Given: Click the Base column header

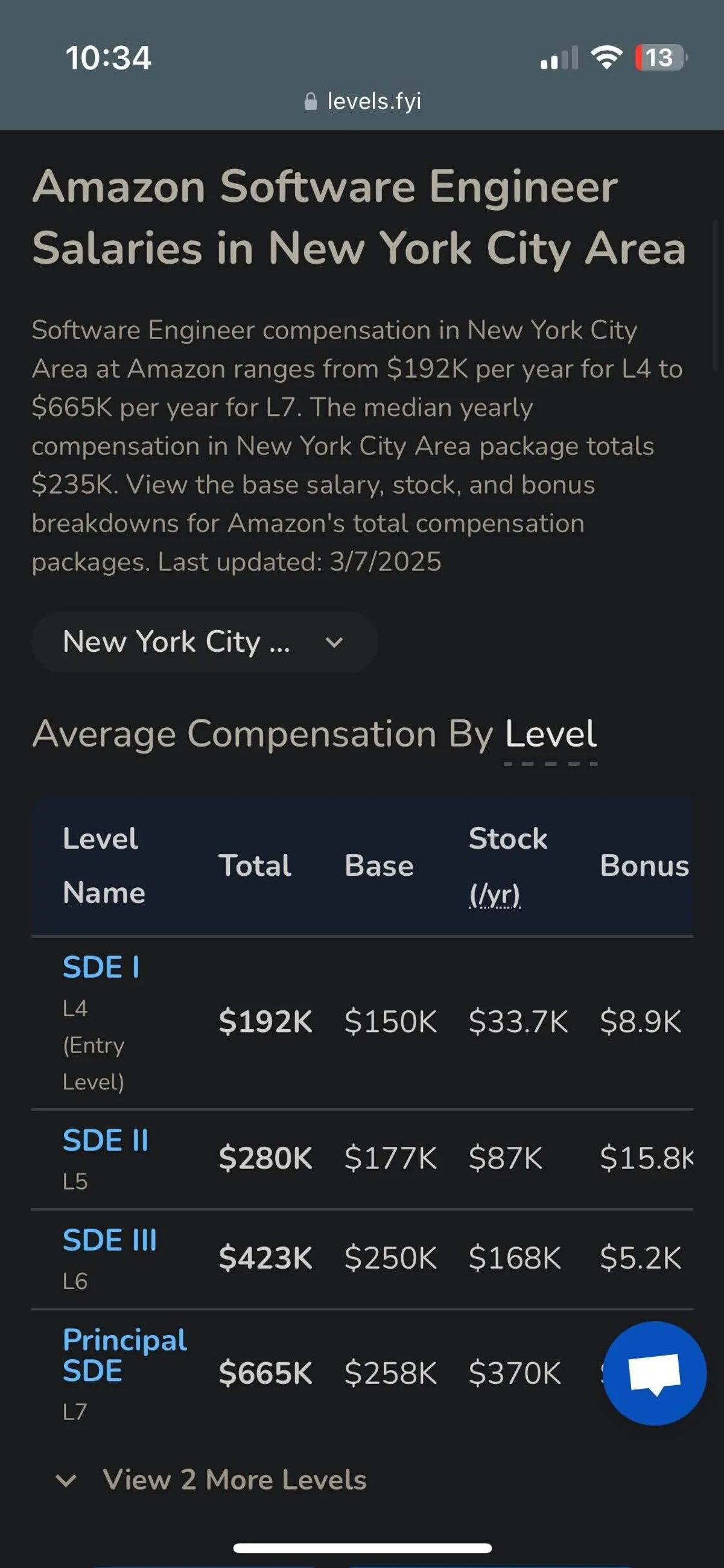Looking at the screenshot, I should click(x=379, y=865).
